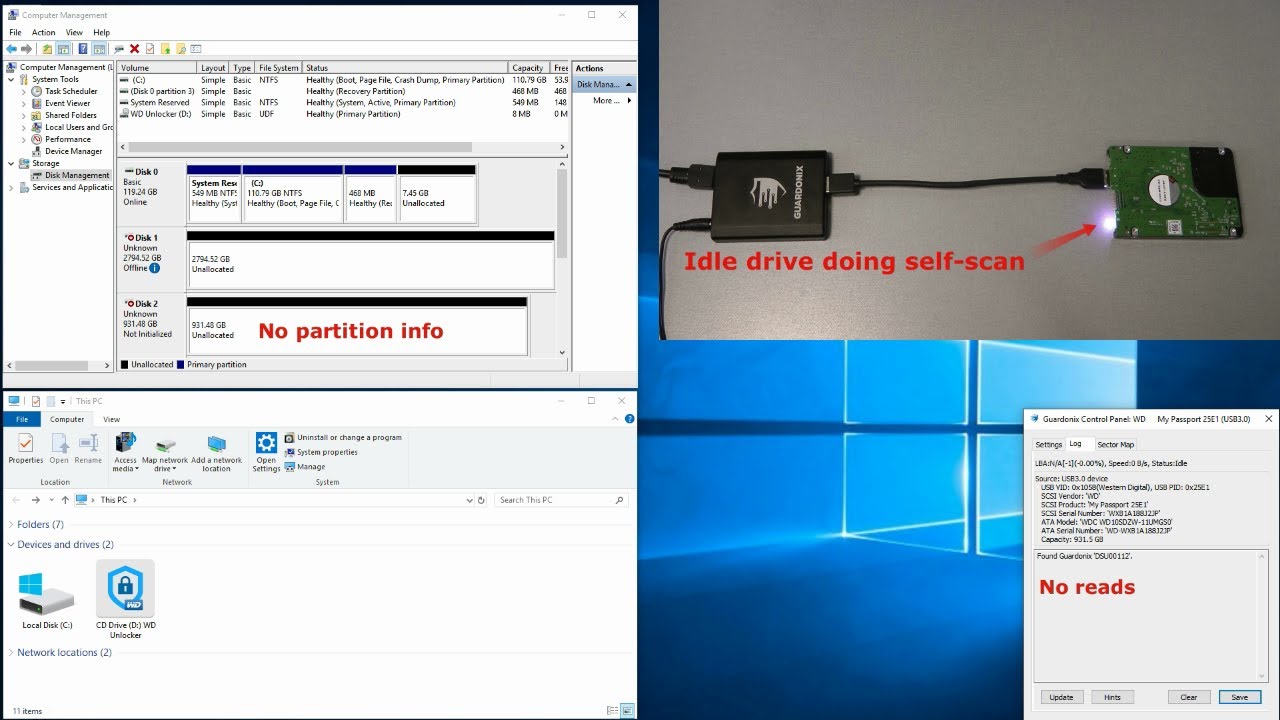Click Uninstall or change a program

click(343, 437)
